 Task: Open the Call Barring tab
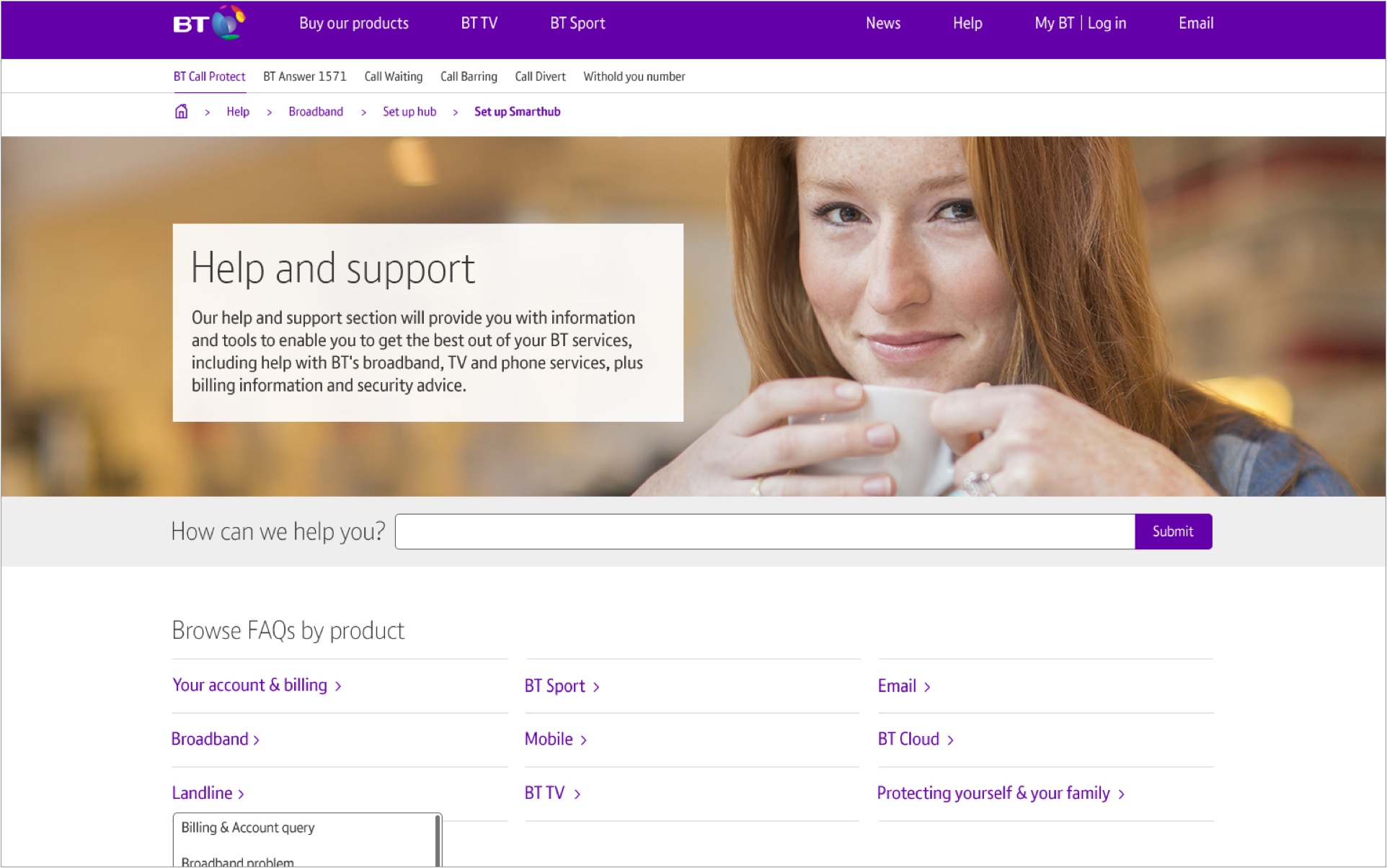click(x=469, y=76)
